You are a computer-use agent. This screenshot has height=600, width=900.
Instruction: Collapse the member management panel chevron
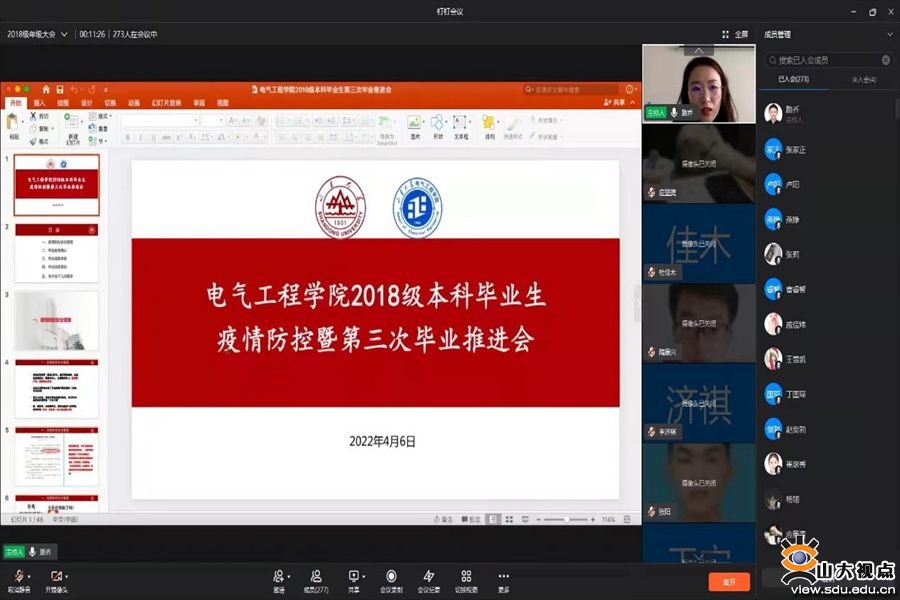pyautogui.click(x=889, y=34)
